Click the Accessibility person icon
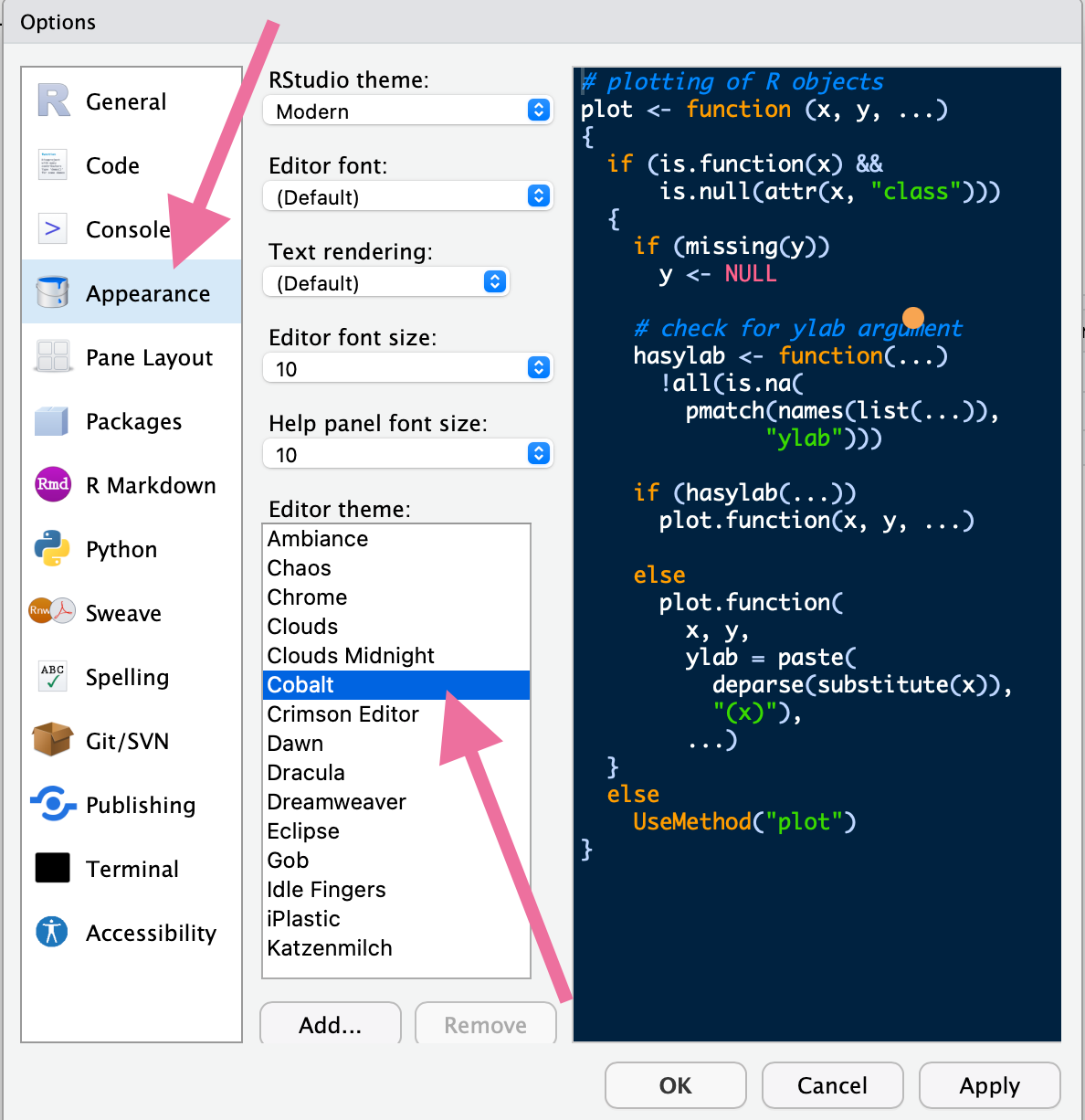Screen dimensions: 1085x1120 coord(52,932)
